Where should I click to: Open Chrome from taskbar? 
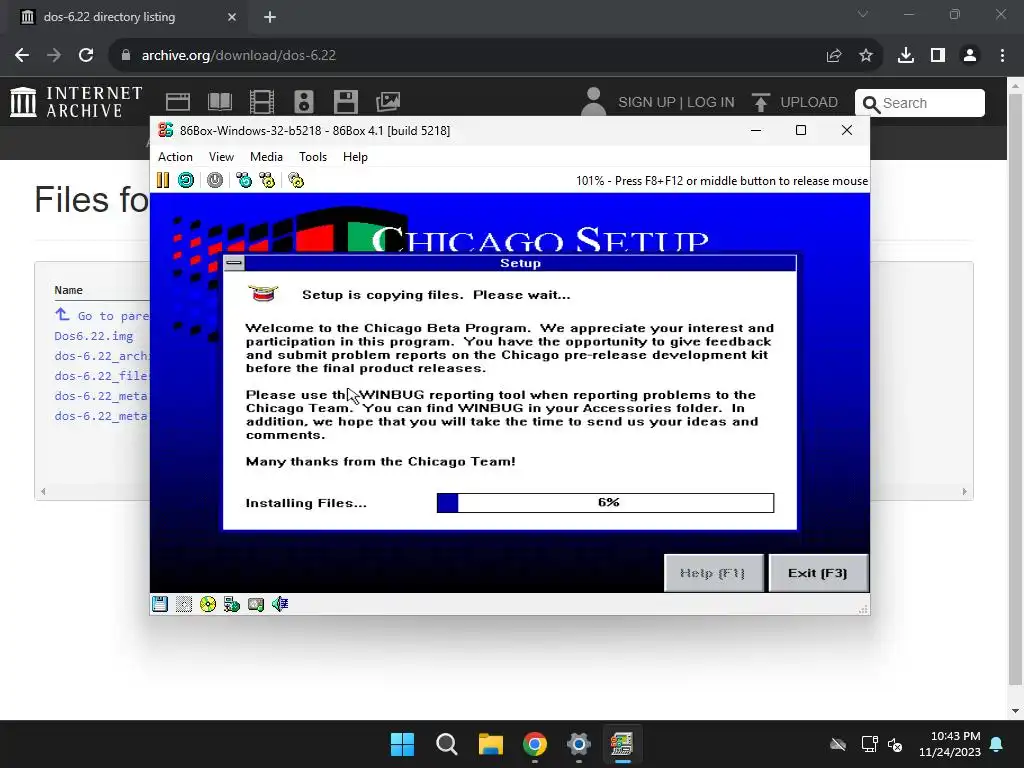(535, 744)
